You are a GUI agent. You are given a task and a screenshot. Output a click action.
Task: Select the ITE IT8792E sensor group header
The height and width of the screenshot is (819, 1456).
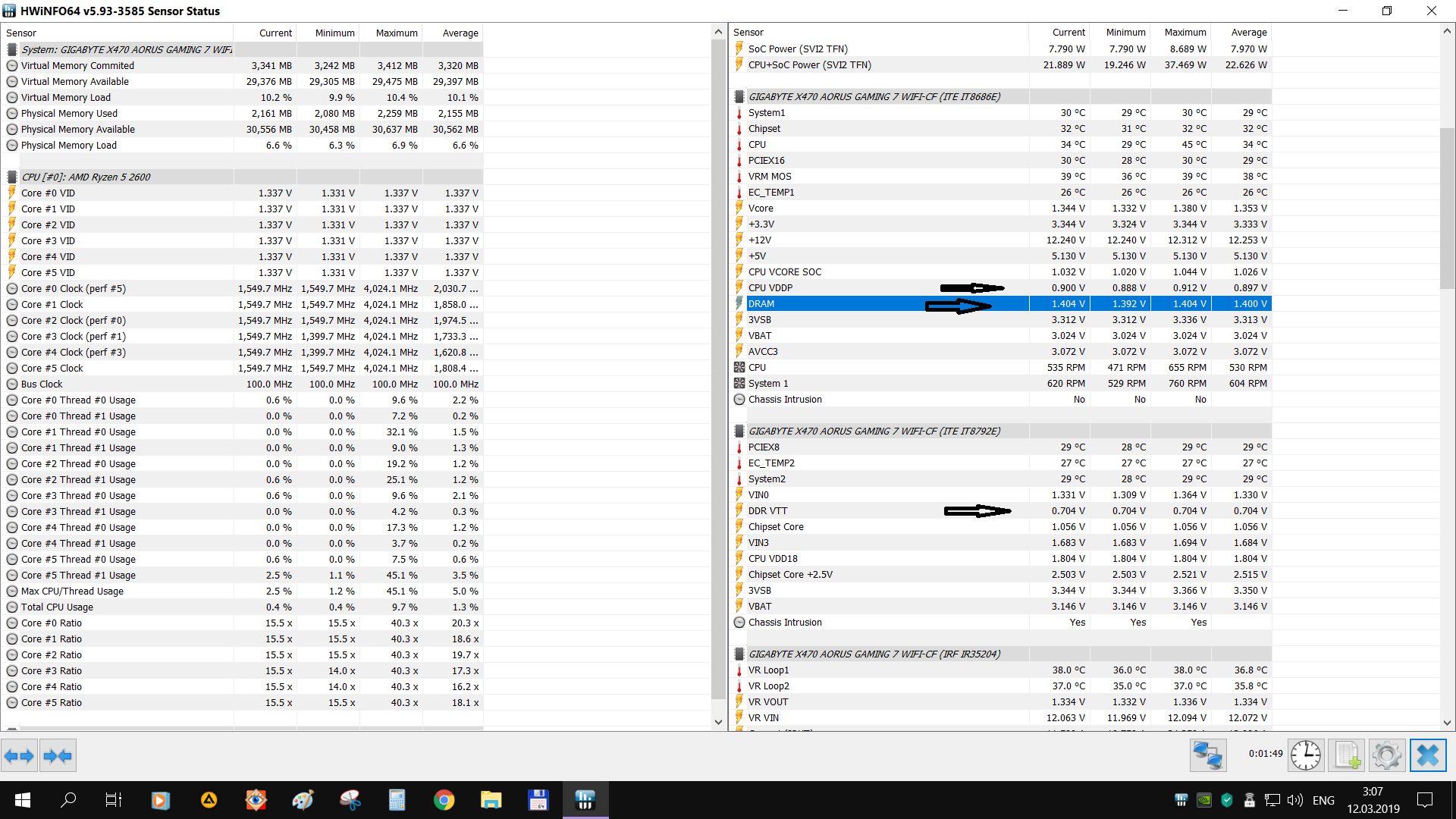(x=874, y=431)
